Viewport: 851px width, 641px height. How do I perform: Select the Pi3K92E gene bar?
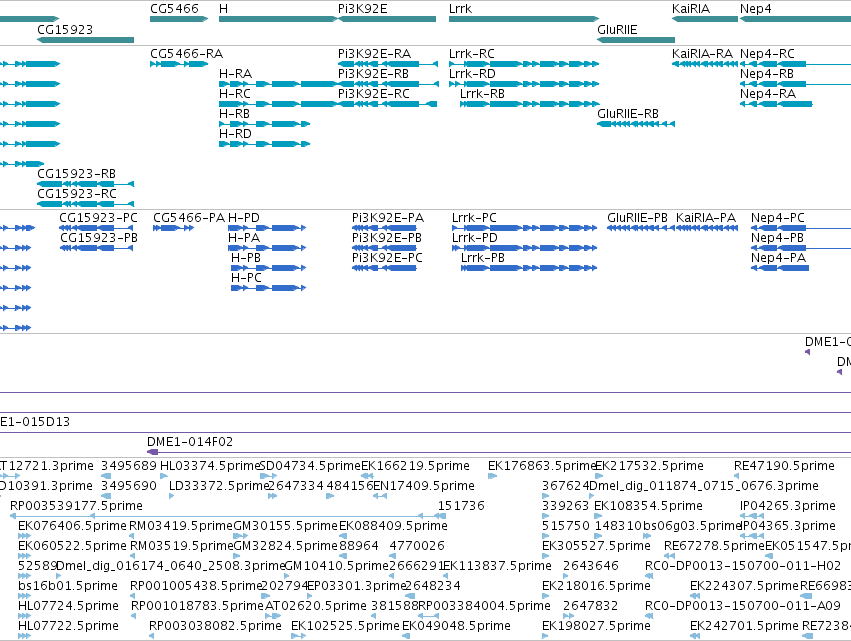[387, 19]
